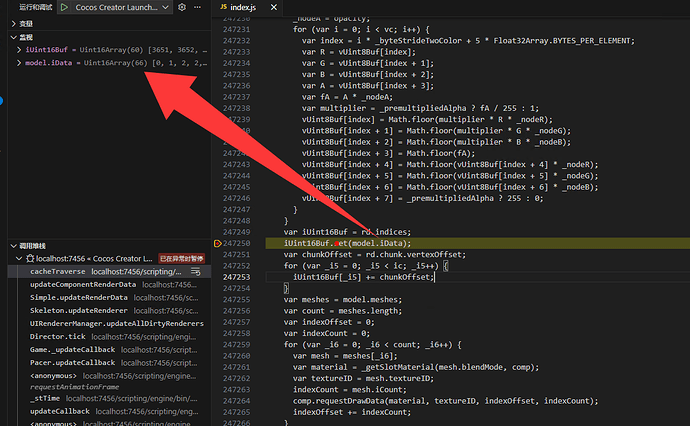
Task: Open debug view more actions ellipsis
Action: click(x=198, y=7)
